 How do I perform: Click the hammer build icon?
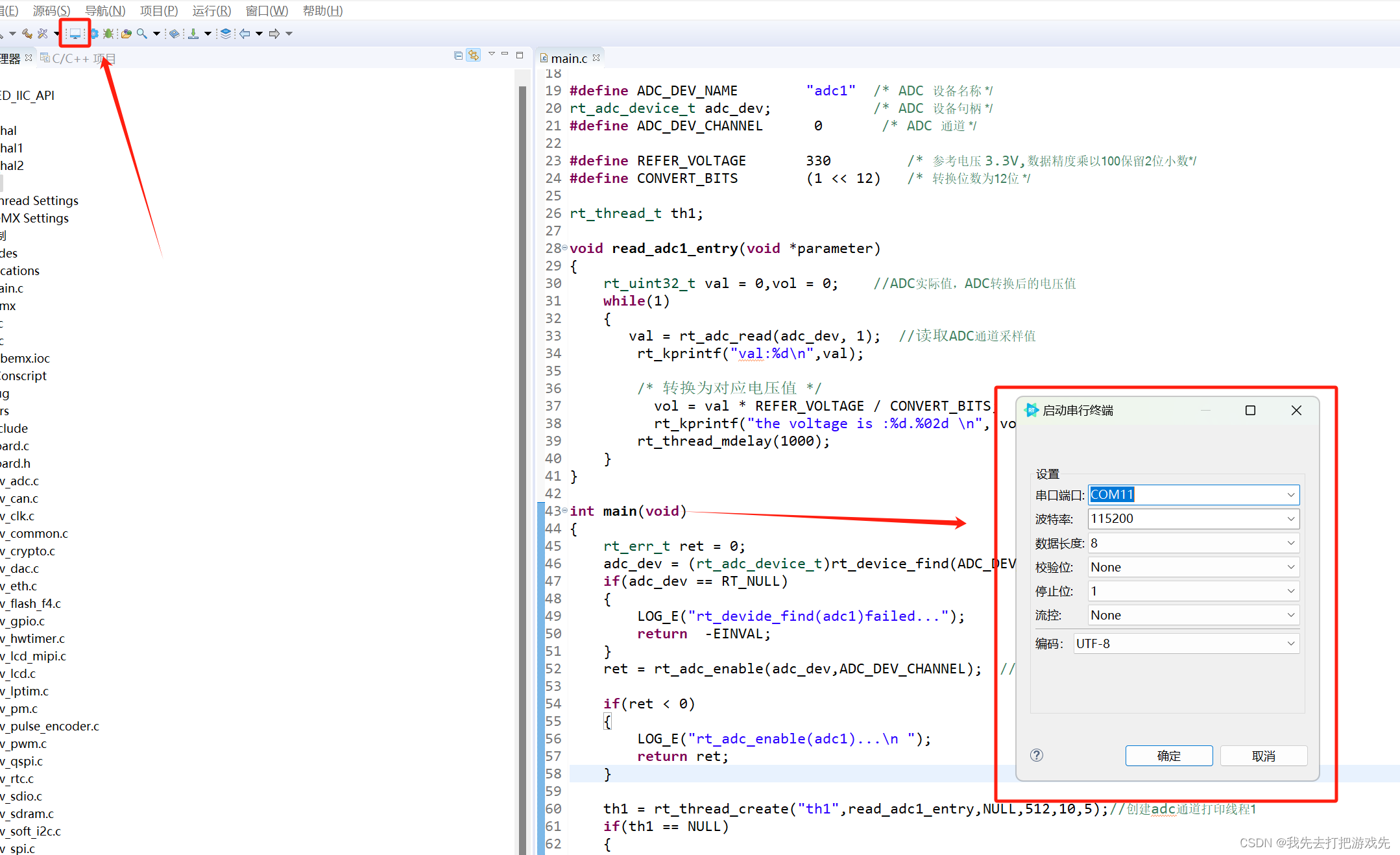27,33
